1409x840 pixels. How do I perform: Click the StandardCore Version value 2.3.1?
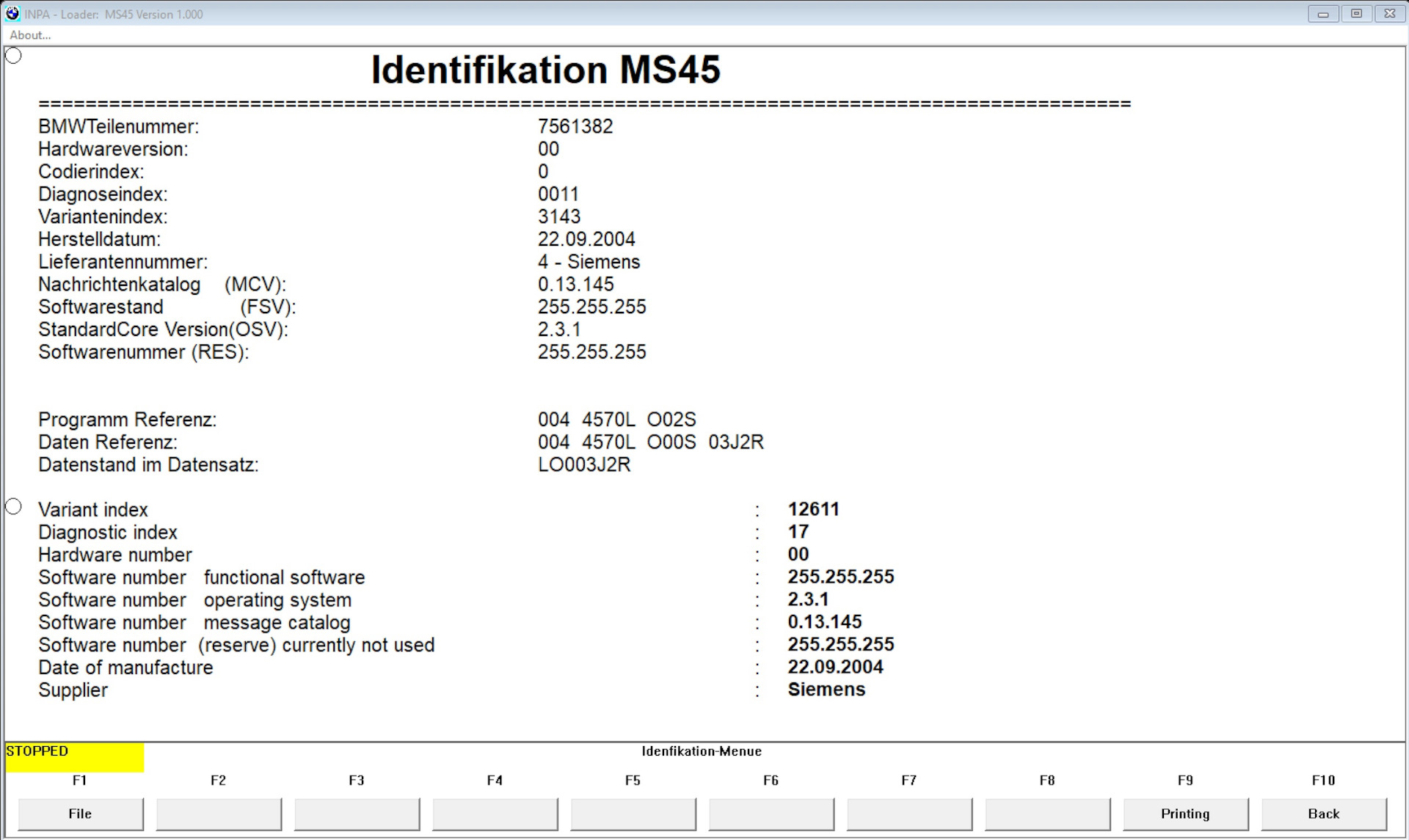pos(559,329)
